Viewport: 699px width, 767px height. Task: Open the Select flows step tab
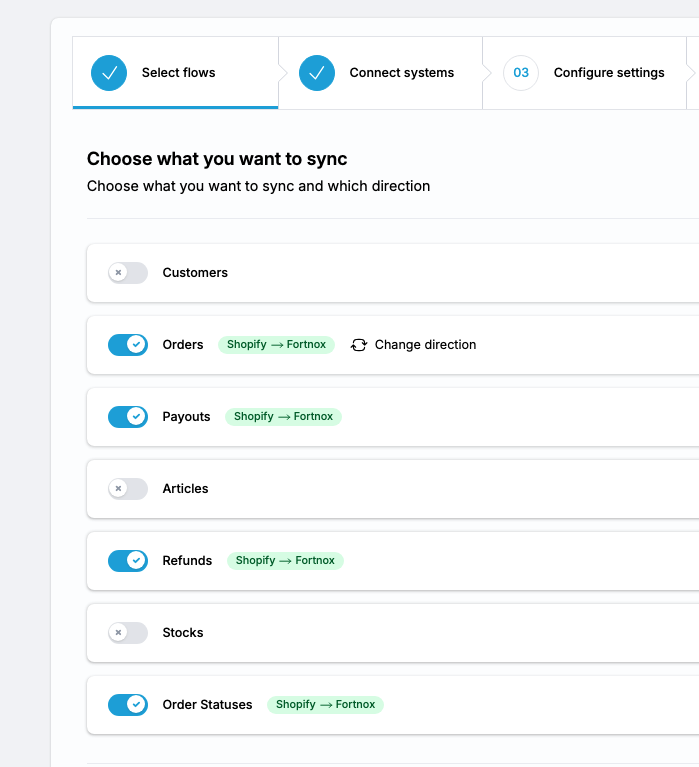176,73
